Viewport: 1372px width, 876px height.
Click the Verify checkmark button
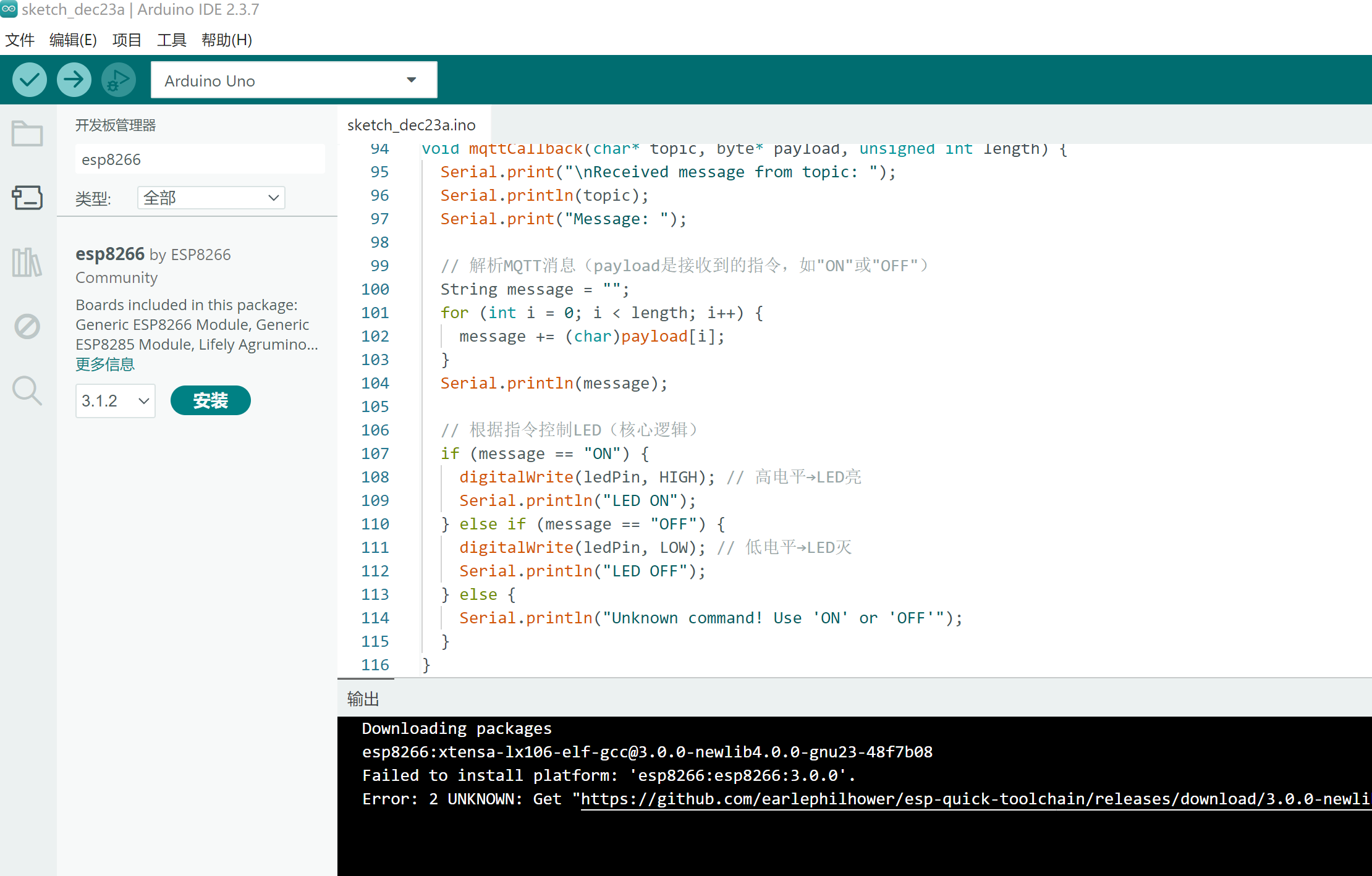click(29, 80)
